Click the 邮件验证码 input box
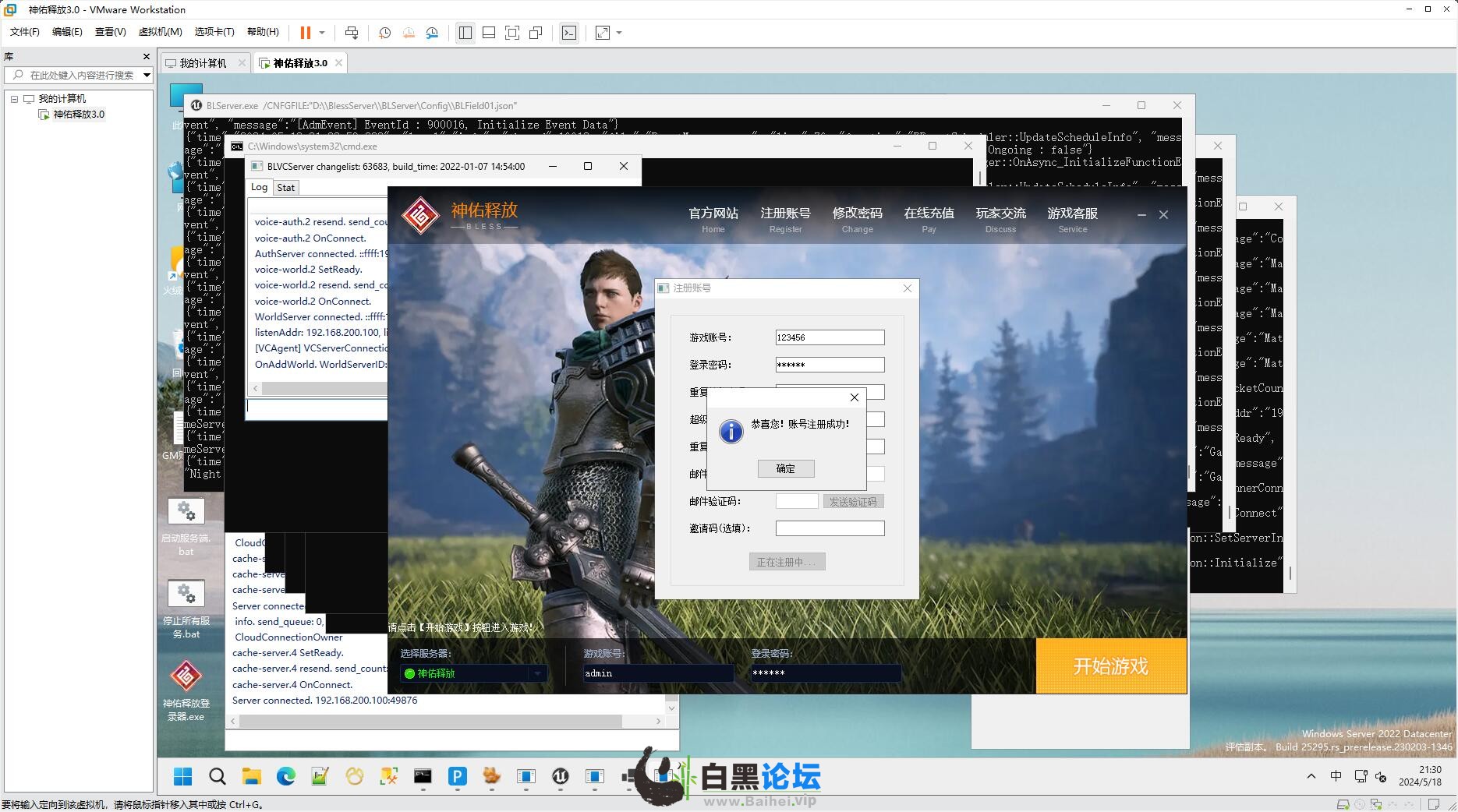1458x812 pixels. [797, 501]
